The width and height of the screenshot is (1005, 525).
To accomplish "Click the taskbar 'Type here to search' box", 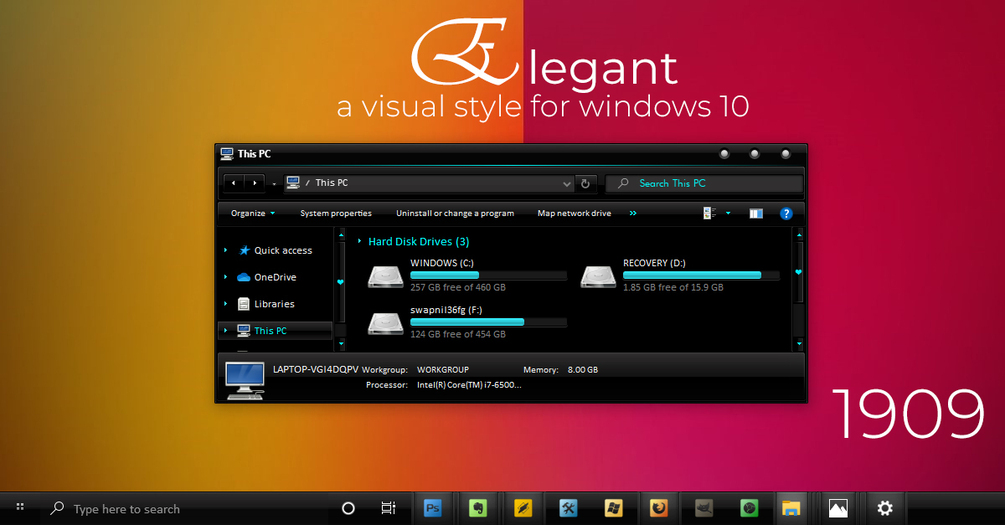I will [186, 509].
